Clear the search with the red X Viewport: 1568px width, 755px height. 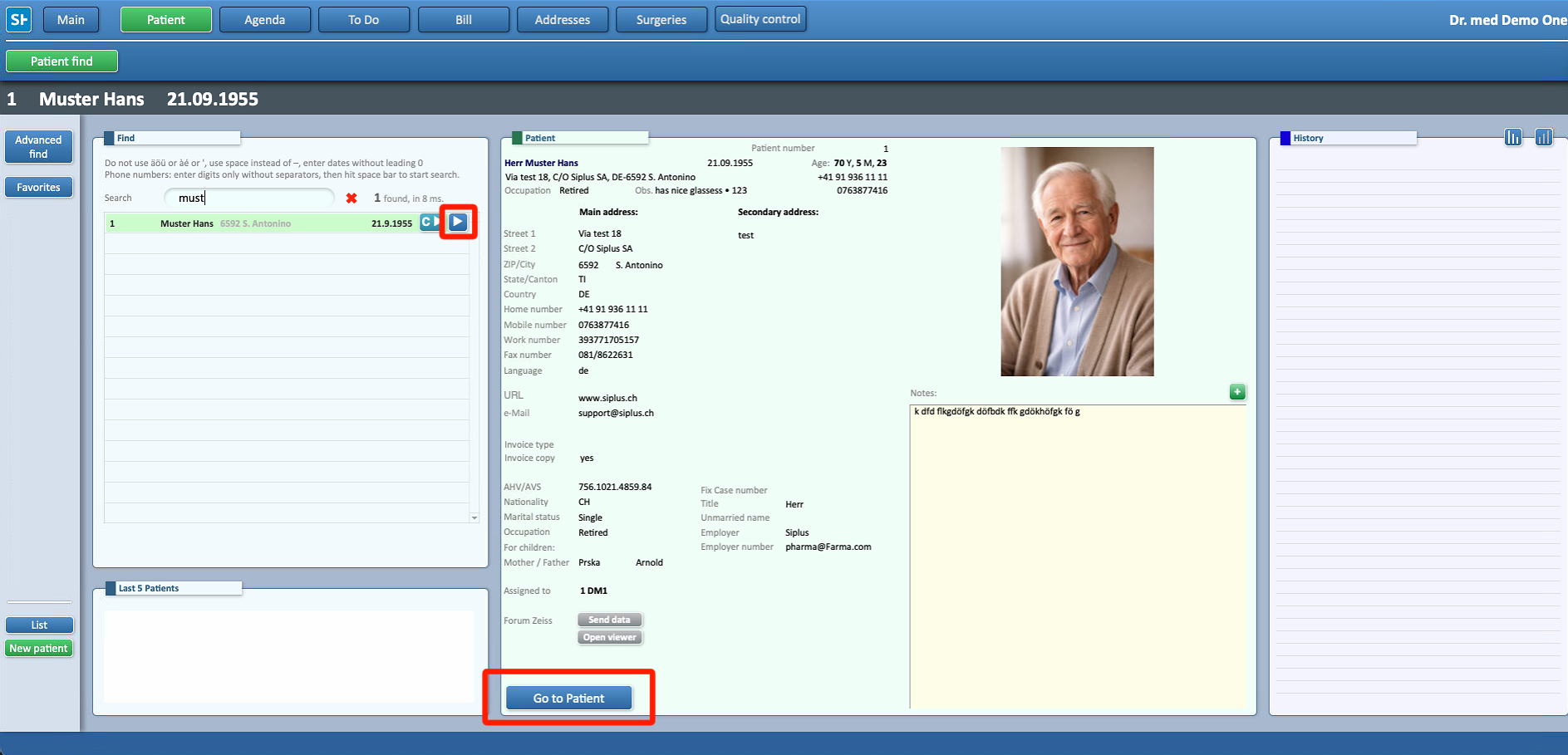[x=351, y=199]
